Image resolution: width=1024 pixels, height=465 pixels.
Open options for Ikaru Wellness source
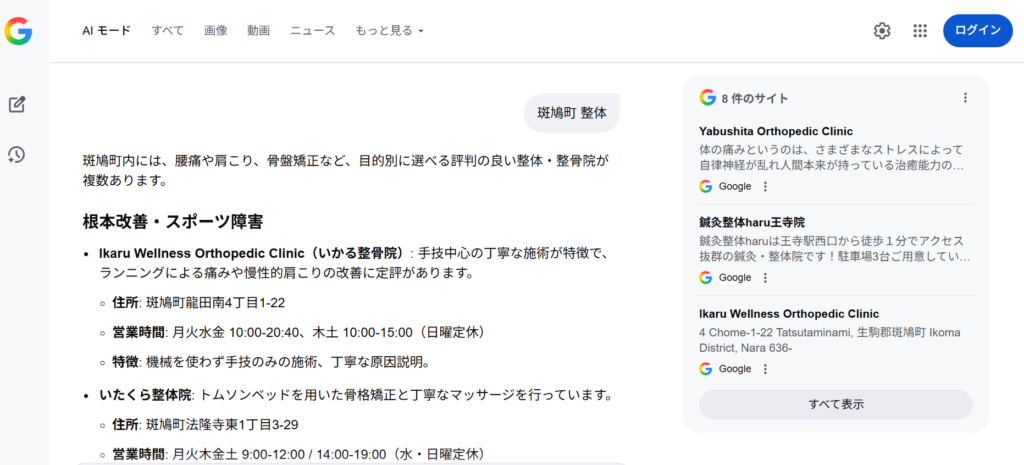(765, 369)
